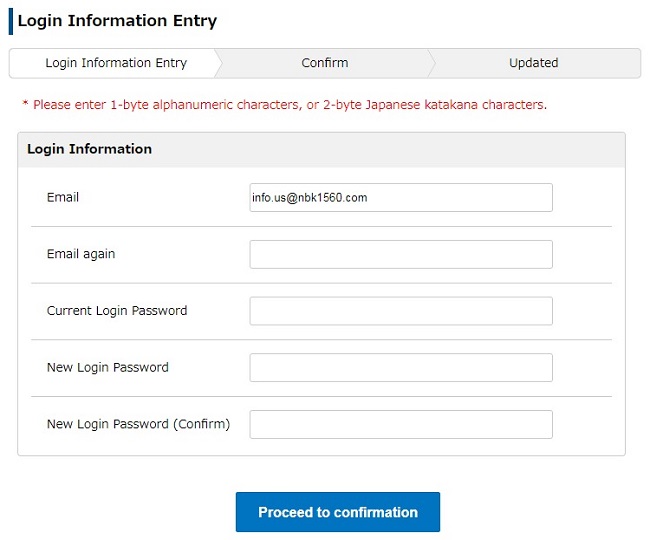Open the Updated step tab
This screenshot has width=650, height=540.
(534, 63)
